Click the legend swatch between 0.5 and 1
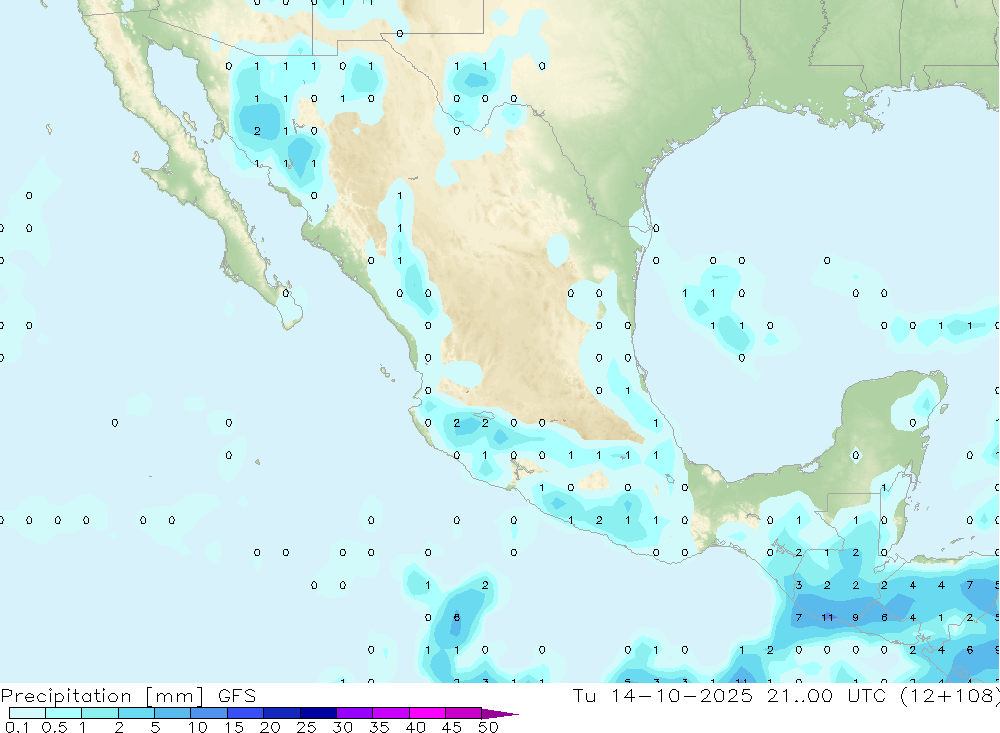Viewport: 1000px width, 733px height. (x=64, y=713)
